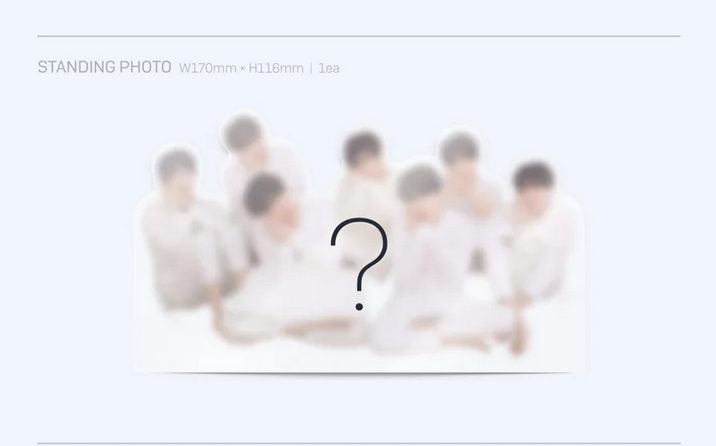Click the bottom horizontal divider line
The height and width of the screenshot is (446, 716).
pyautogui.click(x=359, y=443)
